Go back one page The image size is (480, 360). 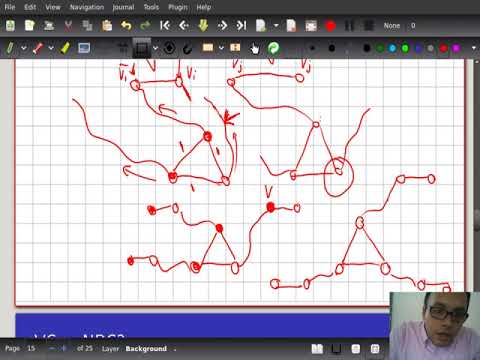(184, 26)
